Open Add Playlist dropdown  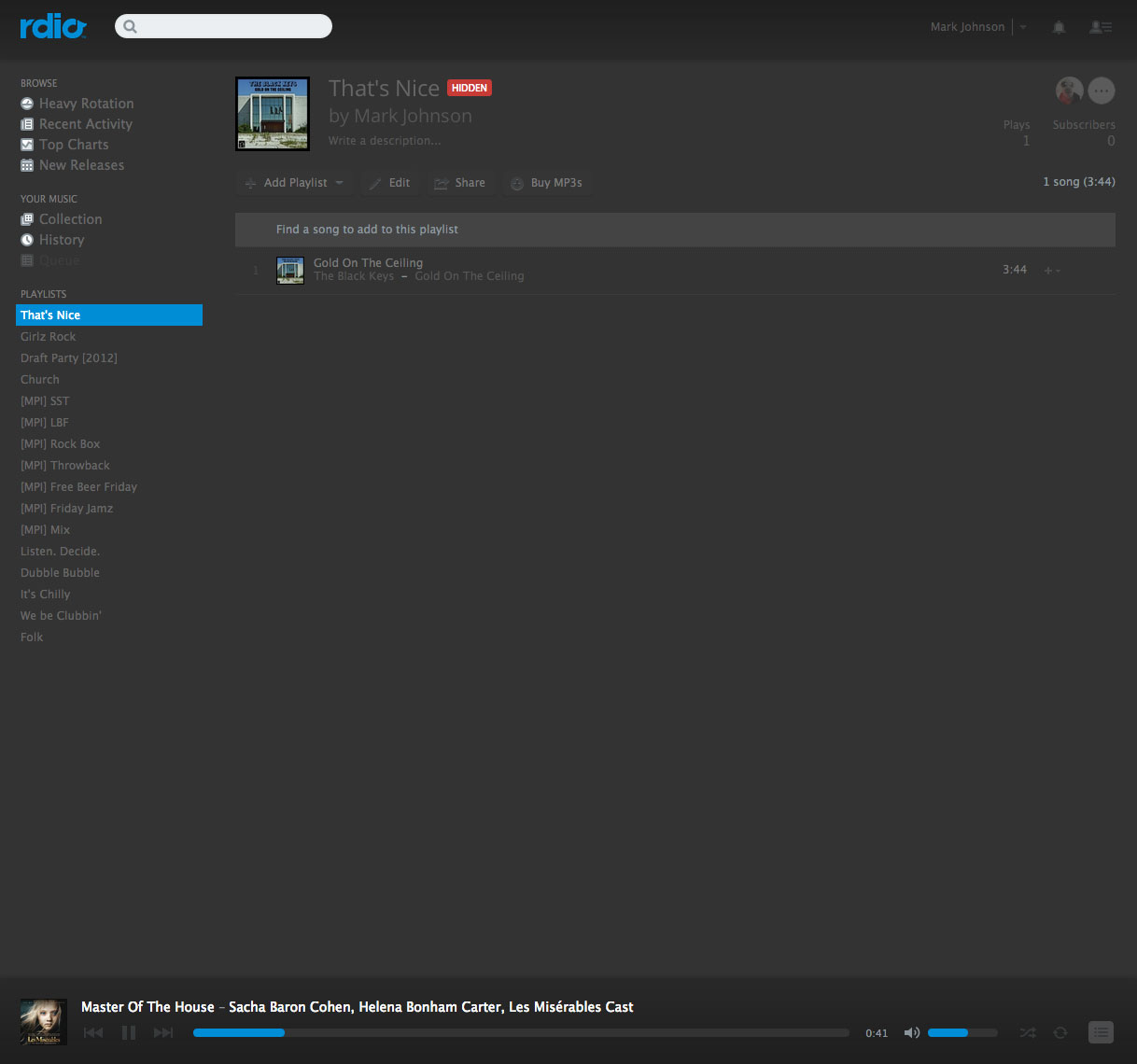pos(294,183)
